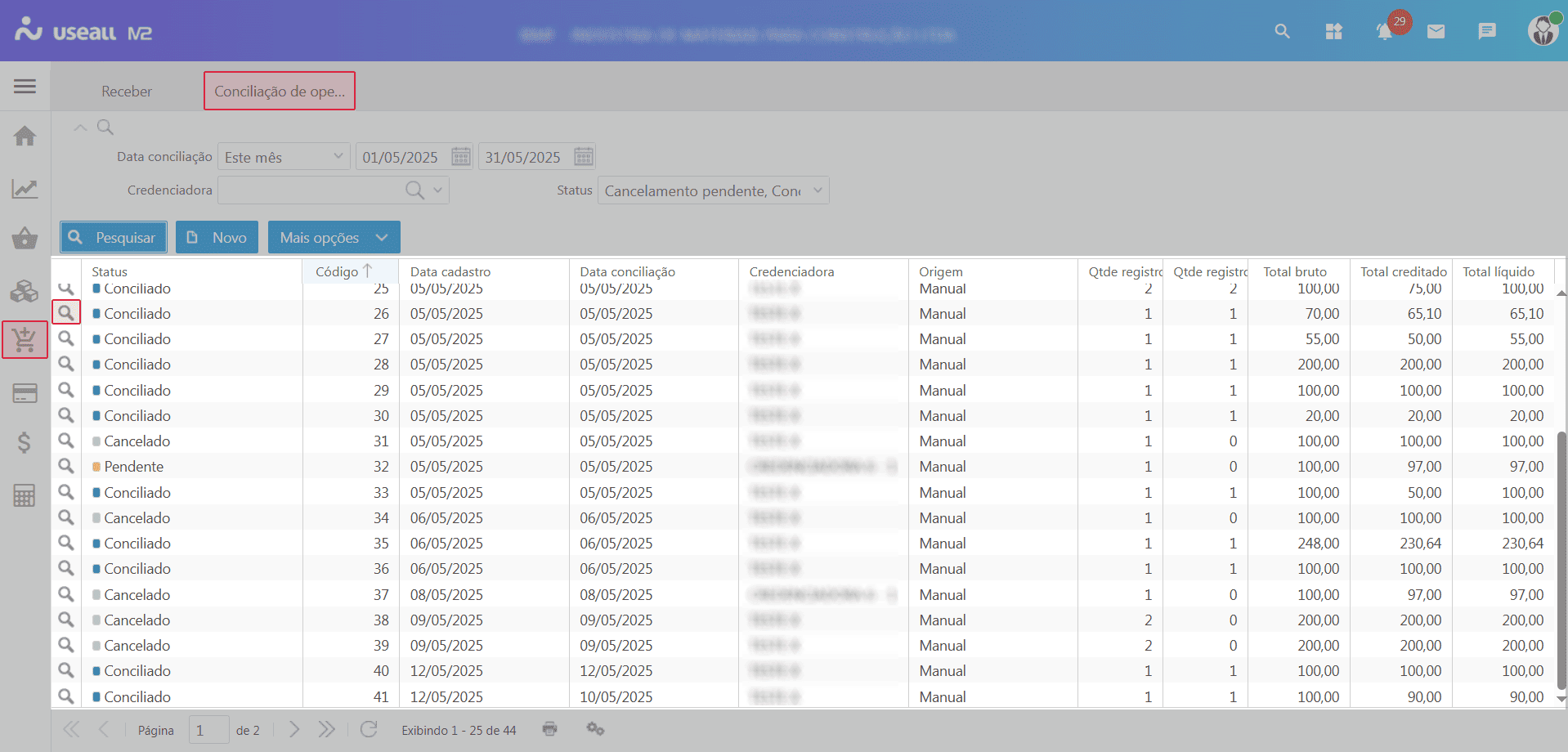
Task: Open the apps grid icon in header
Action: [x=1333, y=32]
